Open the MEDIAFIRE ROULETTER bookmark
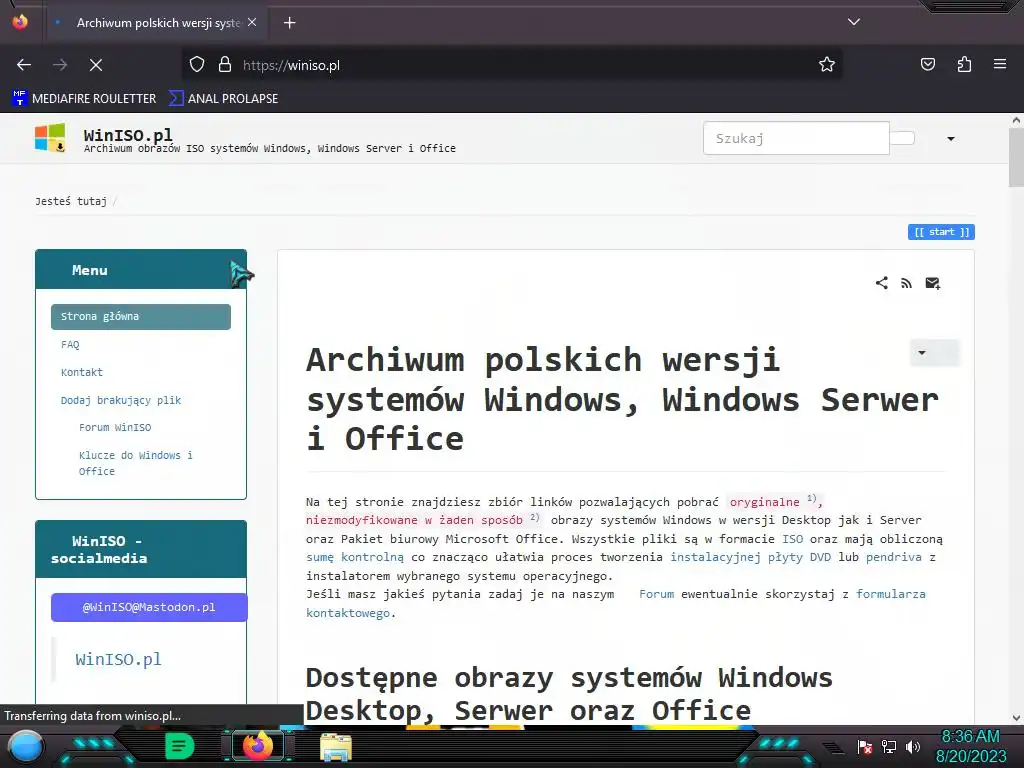The image size is (1024, 768). click(x=84, y=99)
